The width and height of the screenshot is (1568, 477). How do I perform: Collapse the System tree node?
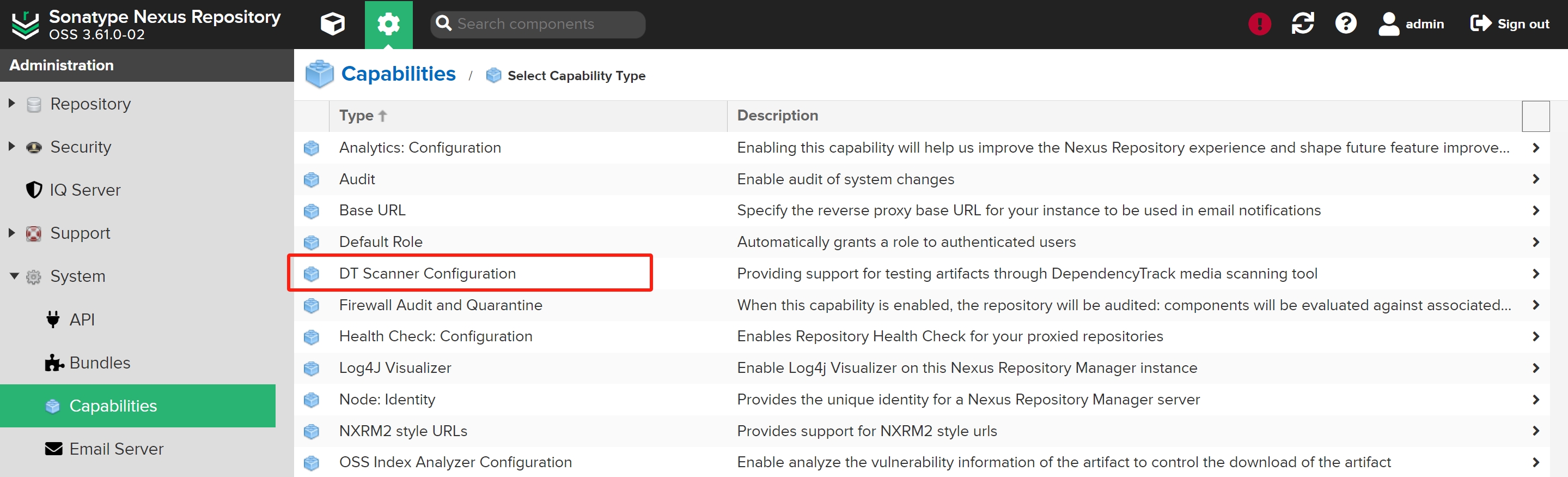pos(14,276)
